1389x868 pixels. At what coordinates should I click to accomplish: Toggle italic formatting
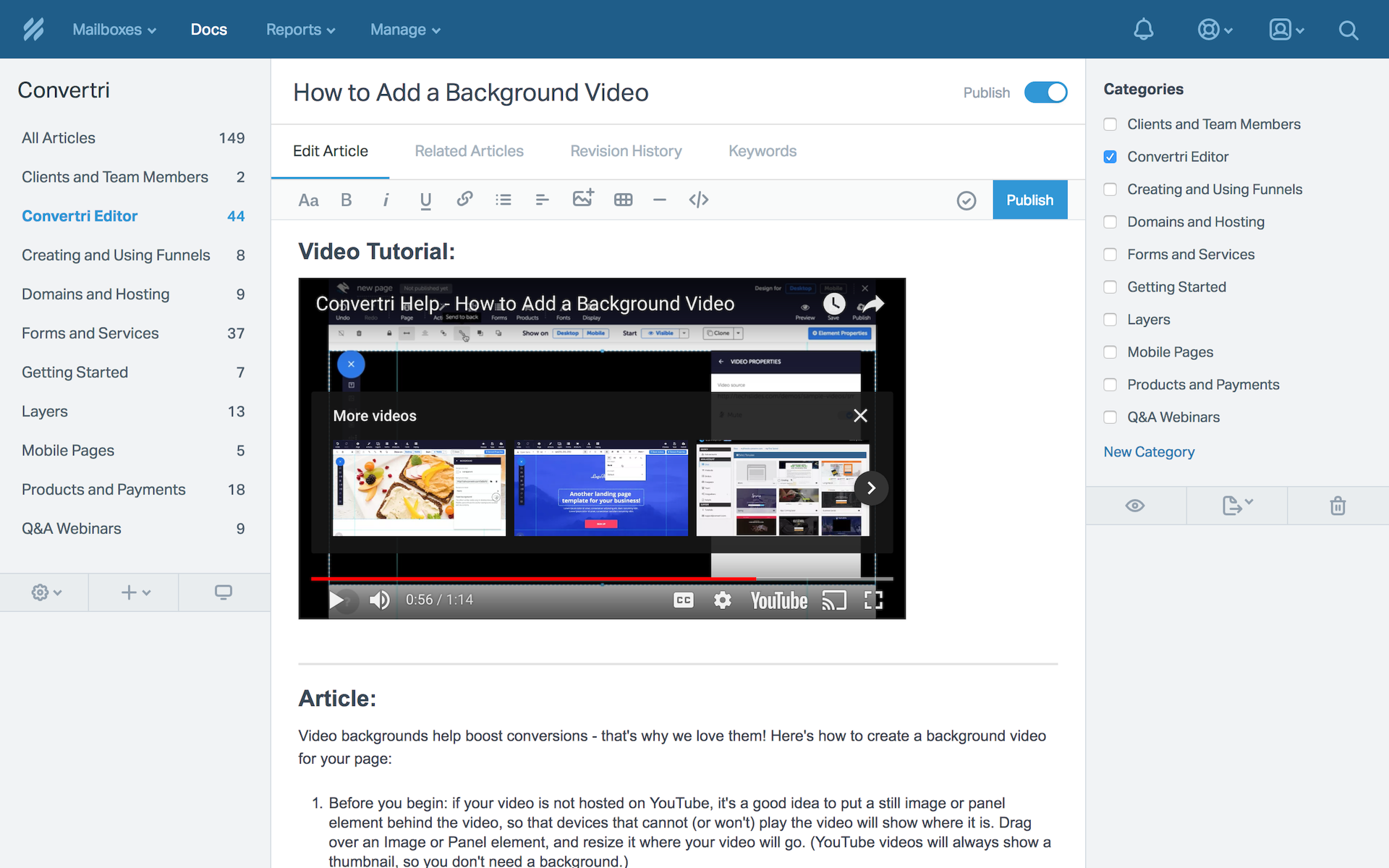(386, 200)
